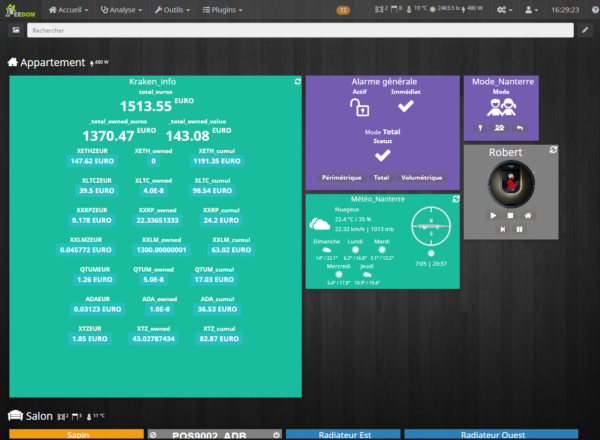Toggle the Immédiat checkmark in alarm
The width and height of the screenshot is (600, 440).
(405, 106)
